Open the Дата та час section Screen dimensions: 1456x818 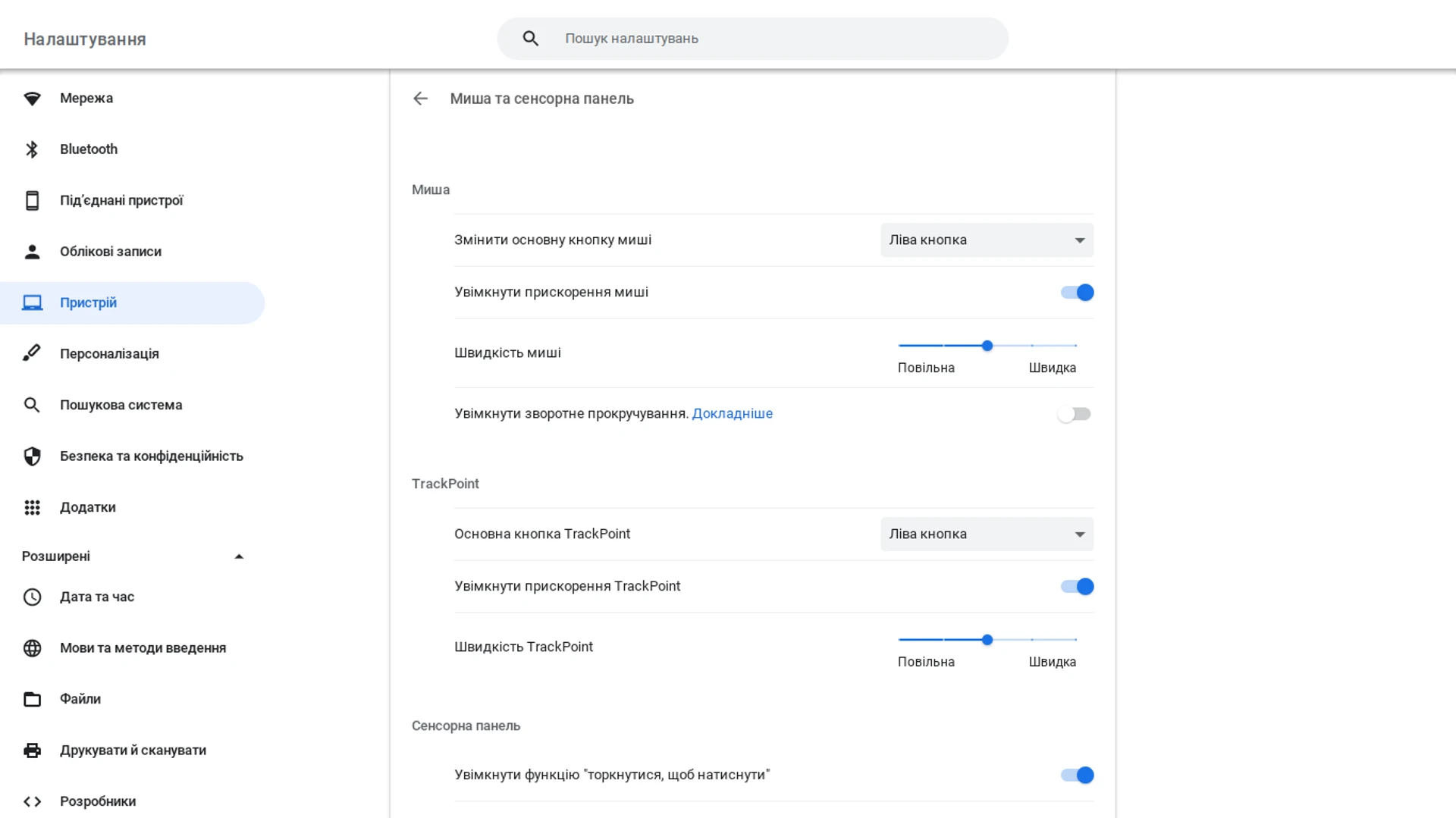tap(97, 597)
